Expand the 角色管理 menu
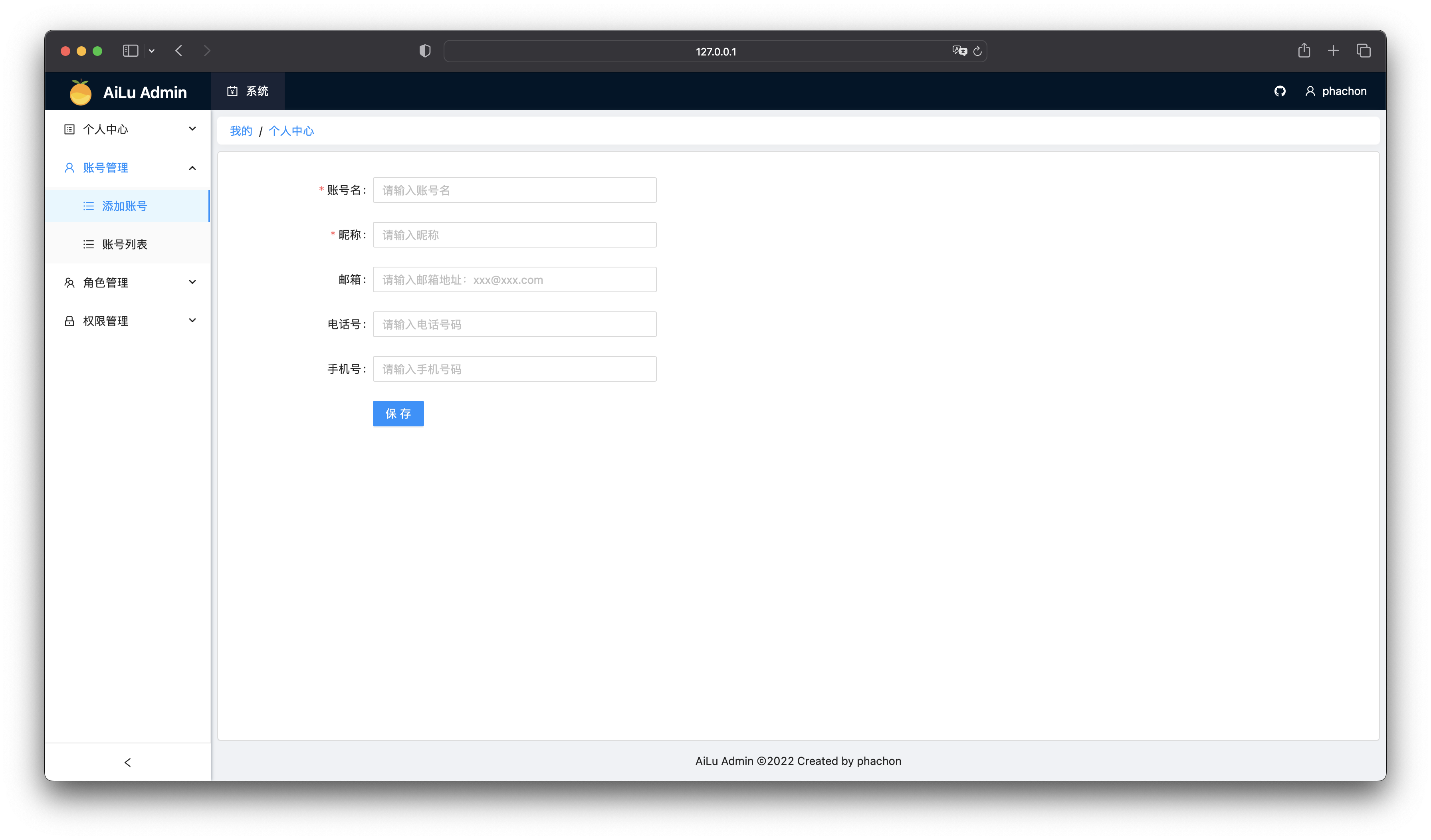Image resolution: width=1431 pixels, height=840 pixels. click(x=128, y=282)
